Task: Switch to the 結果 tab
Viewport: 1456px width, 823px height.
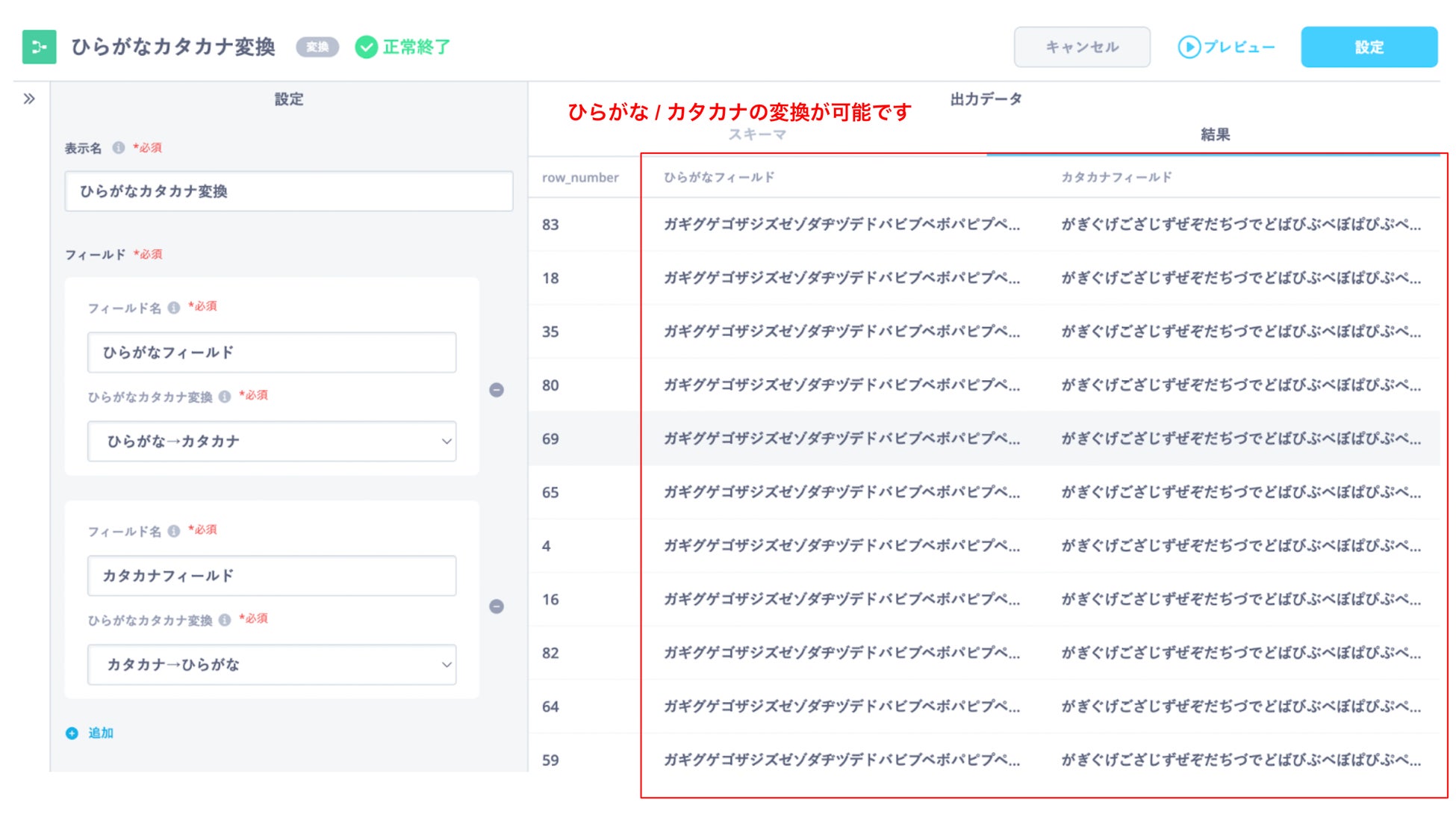Action: tap(1214, 134)
